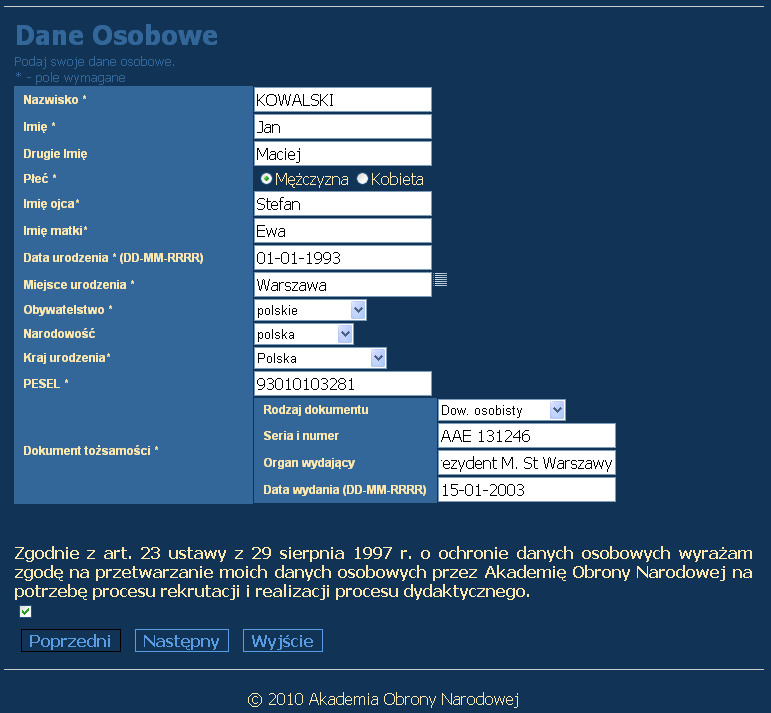Click the Data urodzenia field 01-01-1993
Image resolution: width=771 pixels, height=713 pixels.
[343, 258]
